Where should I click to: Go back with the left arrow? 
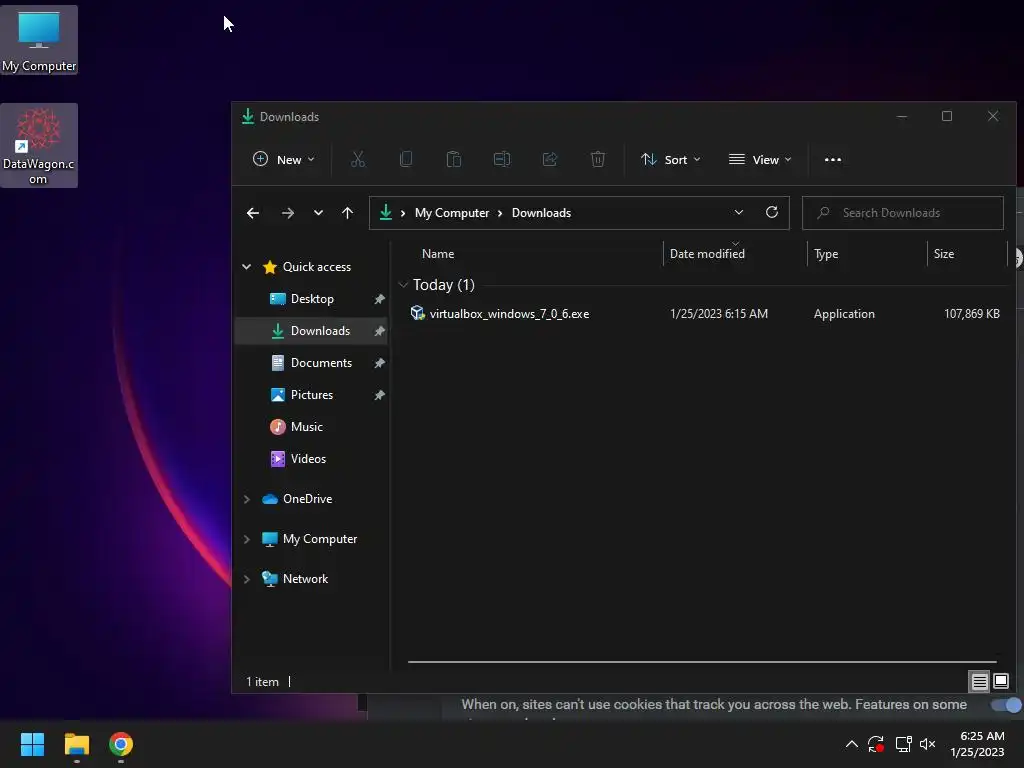coord(253,213)
